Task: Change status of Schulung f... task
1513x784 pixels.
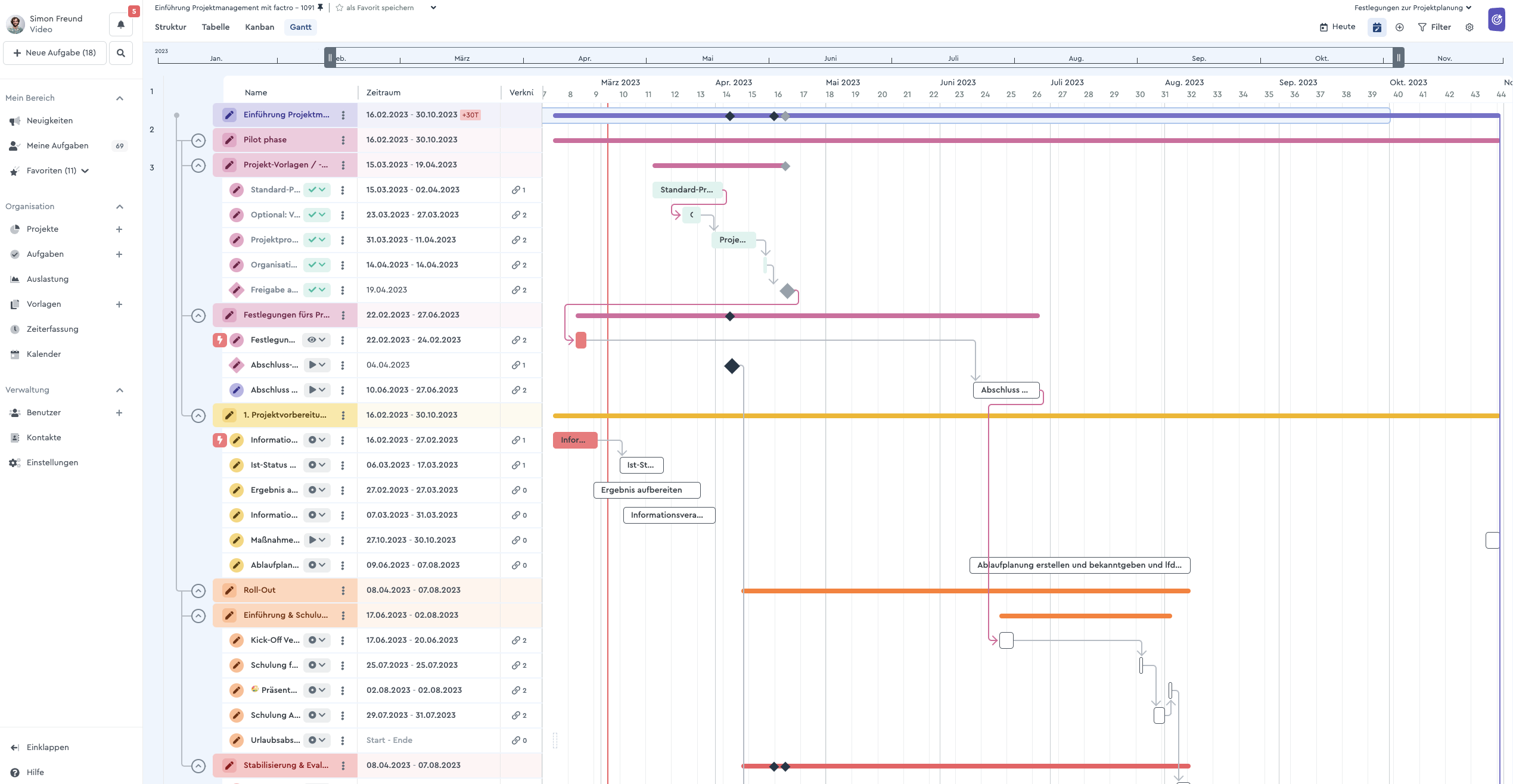Action: [317, 665]
